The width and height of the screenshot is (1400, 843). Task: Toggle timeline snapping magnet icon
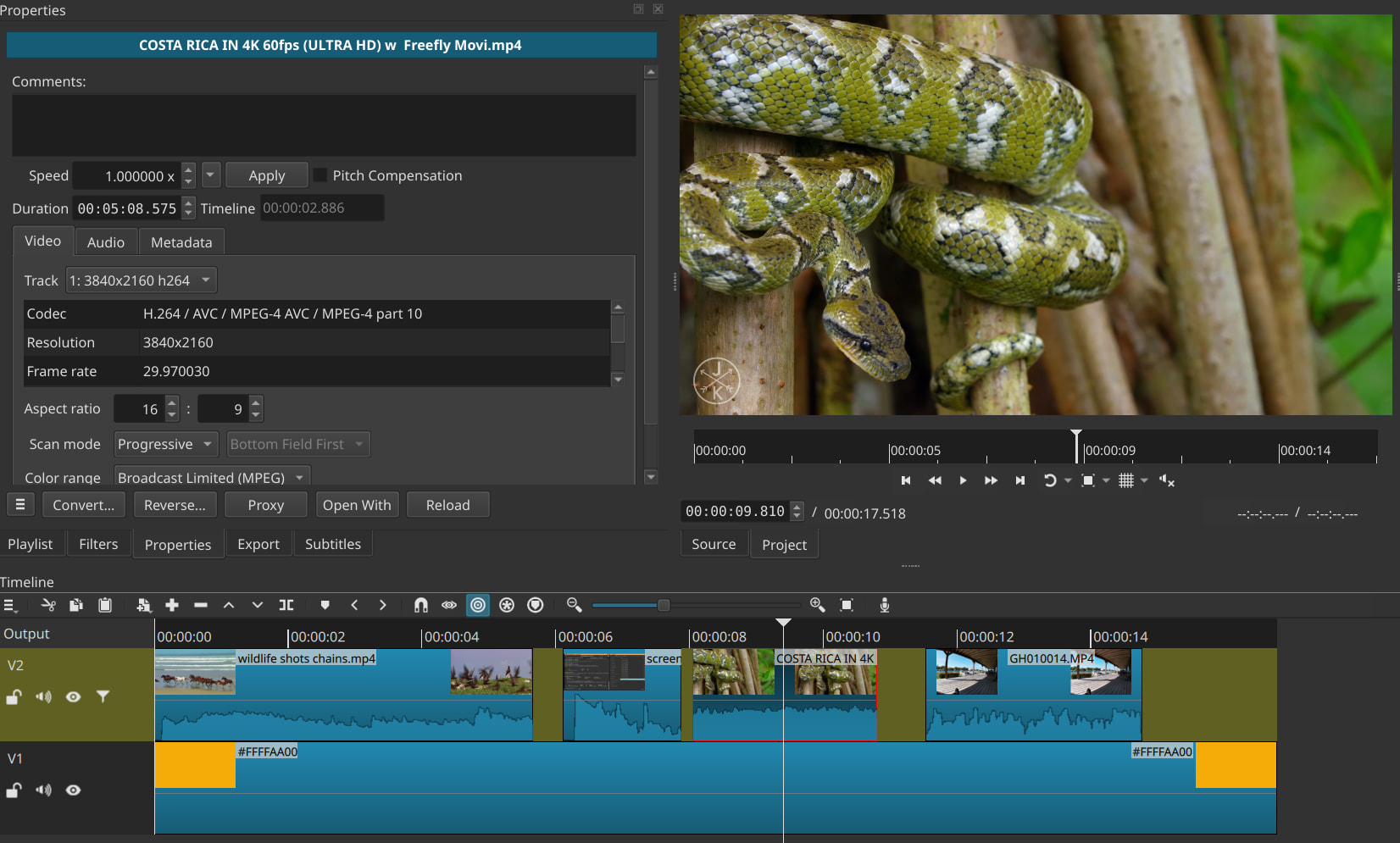tap(420, 605)
